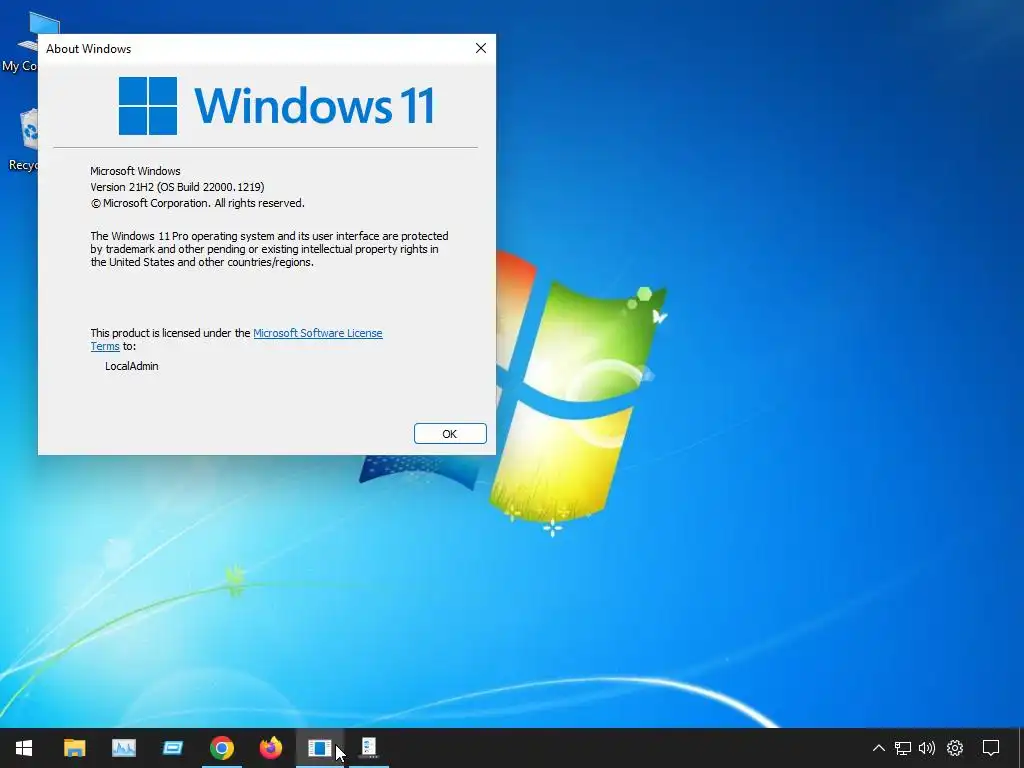Select the Recycle Bin desktop icon
This screenshot has width=1024, height=768.
click(22, 140)
